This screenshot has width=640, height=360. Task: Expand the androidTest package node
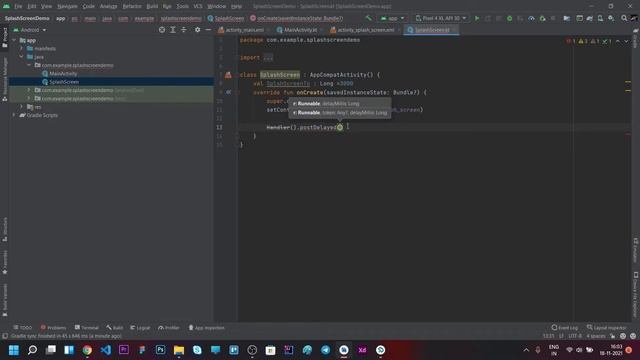pyautogui.click(x=29, y=90)
